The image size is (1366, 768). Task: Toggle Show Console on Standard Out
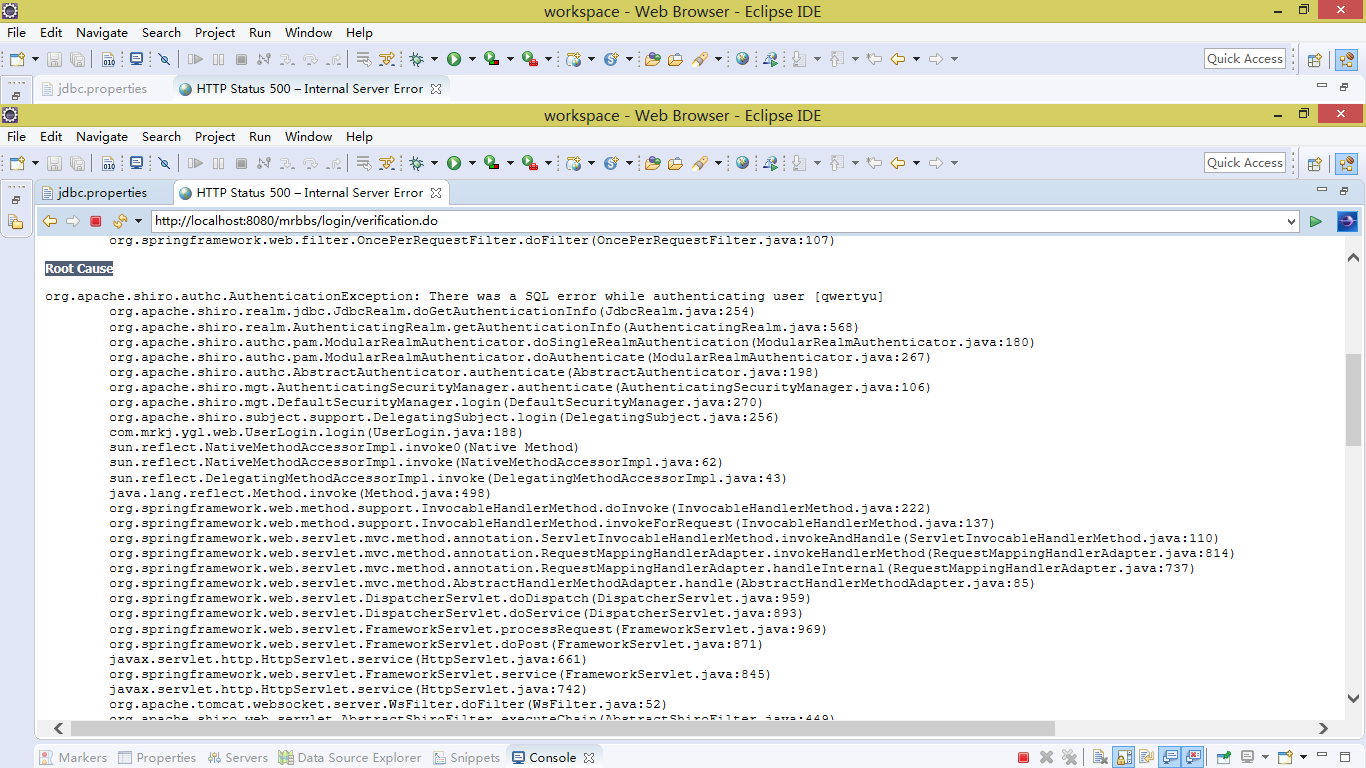pyautogui.click(x=1169, y=757)
